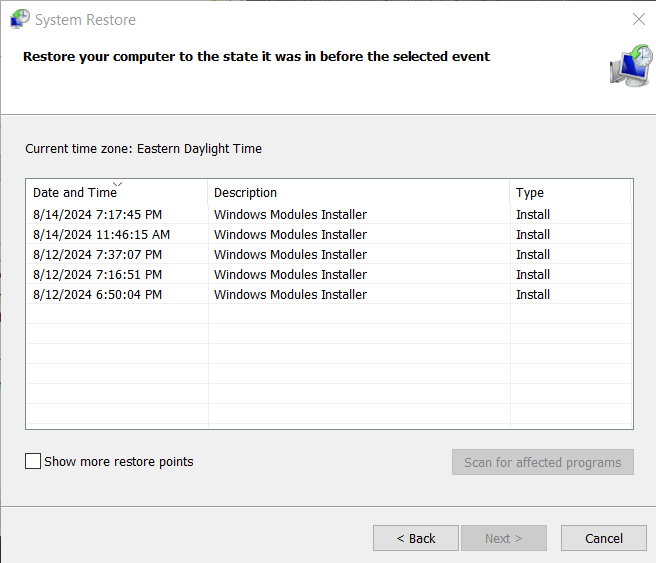Enable Show more restore points checkbox
The image size is (656, 563).
pos(33,461)
